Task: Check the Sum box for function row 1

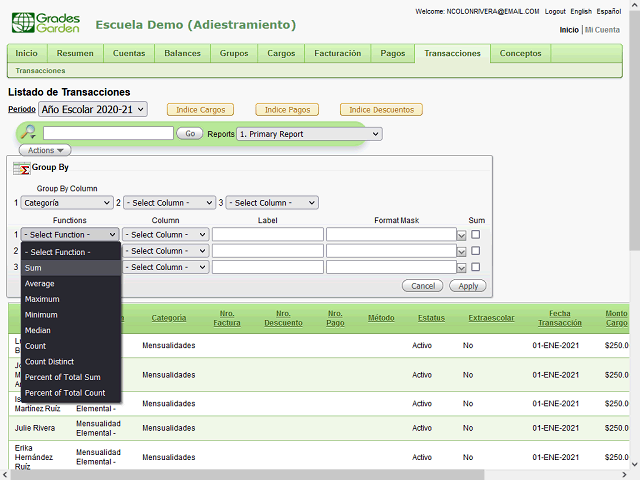Action: point(476,235)
